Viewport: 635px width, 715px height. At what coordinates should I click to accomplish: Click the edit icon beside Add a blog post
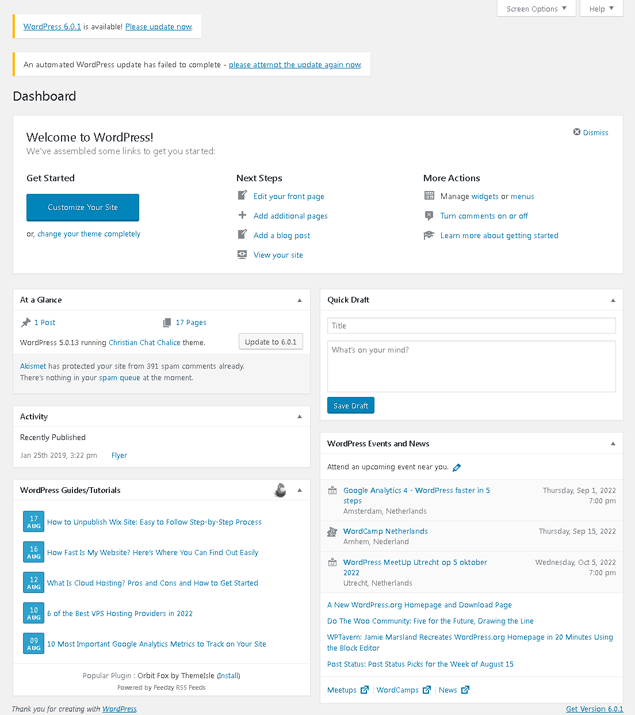point(243,234)
